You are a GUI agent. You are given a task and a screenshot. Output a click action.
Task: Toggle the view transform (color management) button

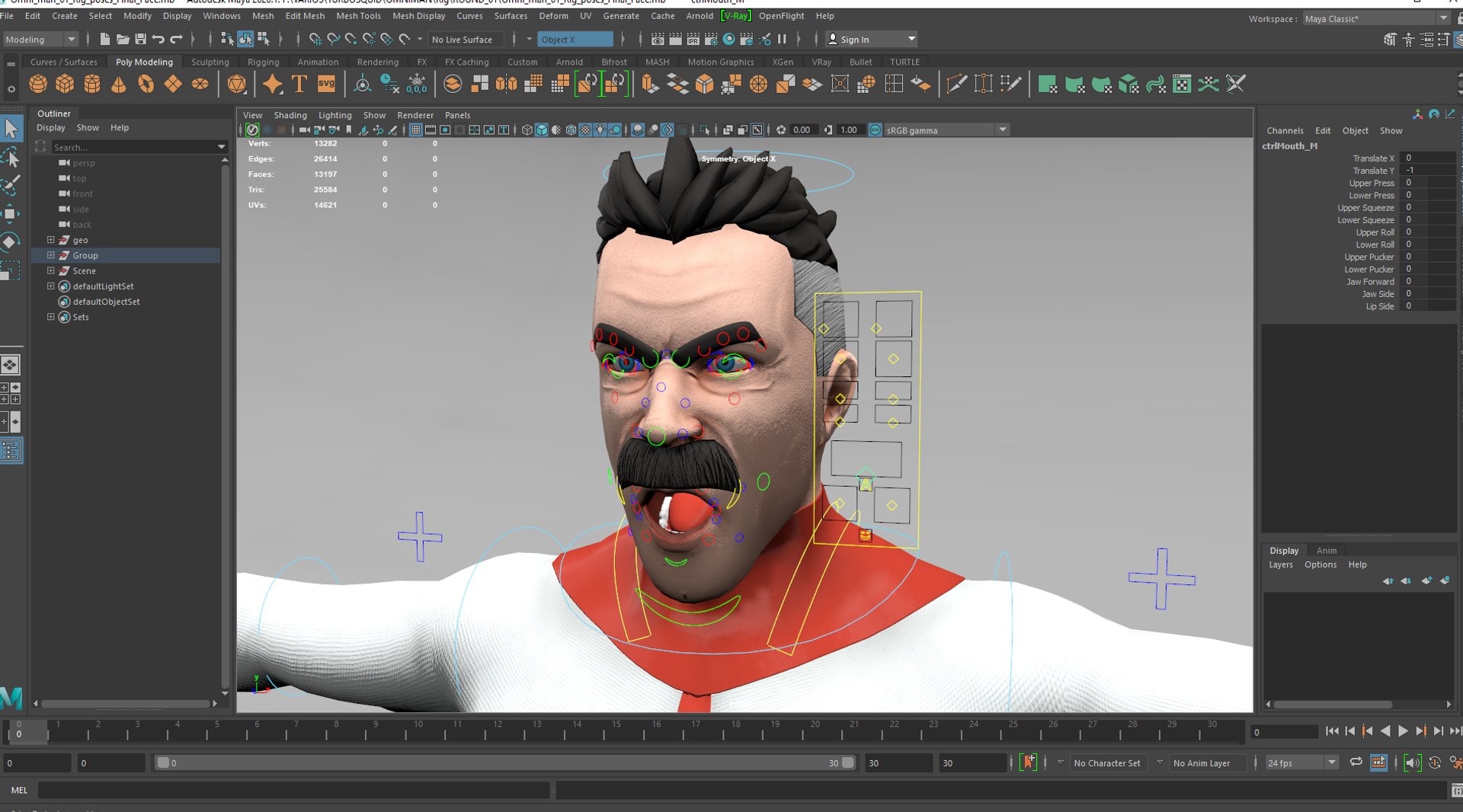point(875,129)
